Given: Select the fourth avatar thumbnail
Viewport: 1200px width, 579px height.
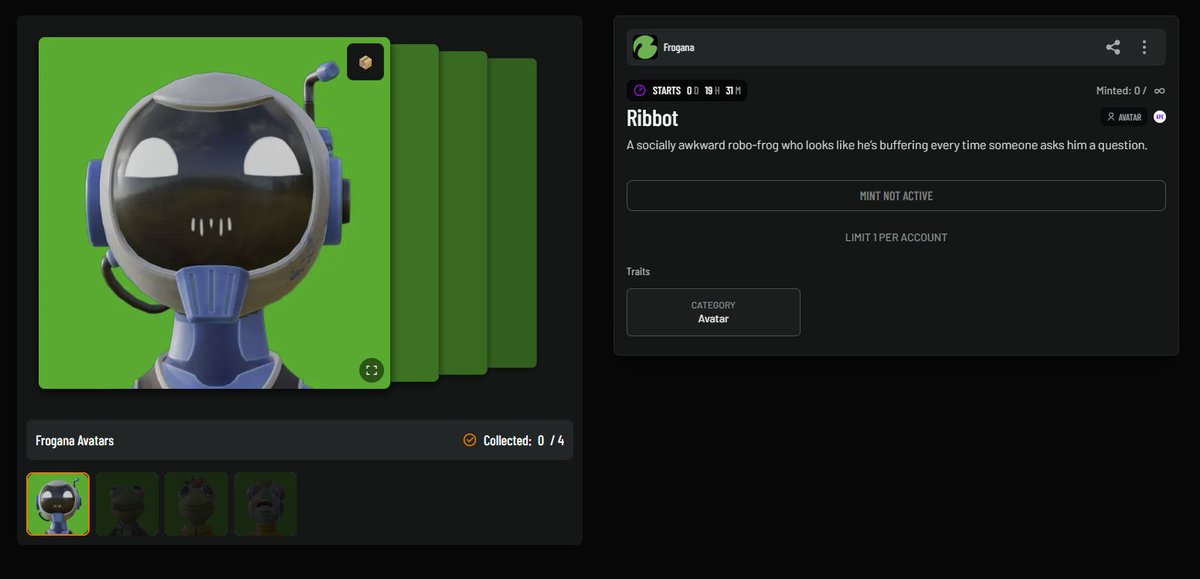Looking at the screenshot, I should 265,504.
